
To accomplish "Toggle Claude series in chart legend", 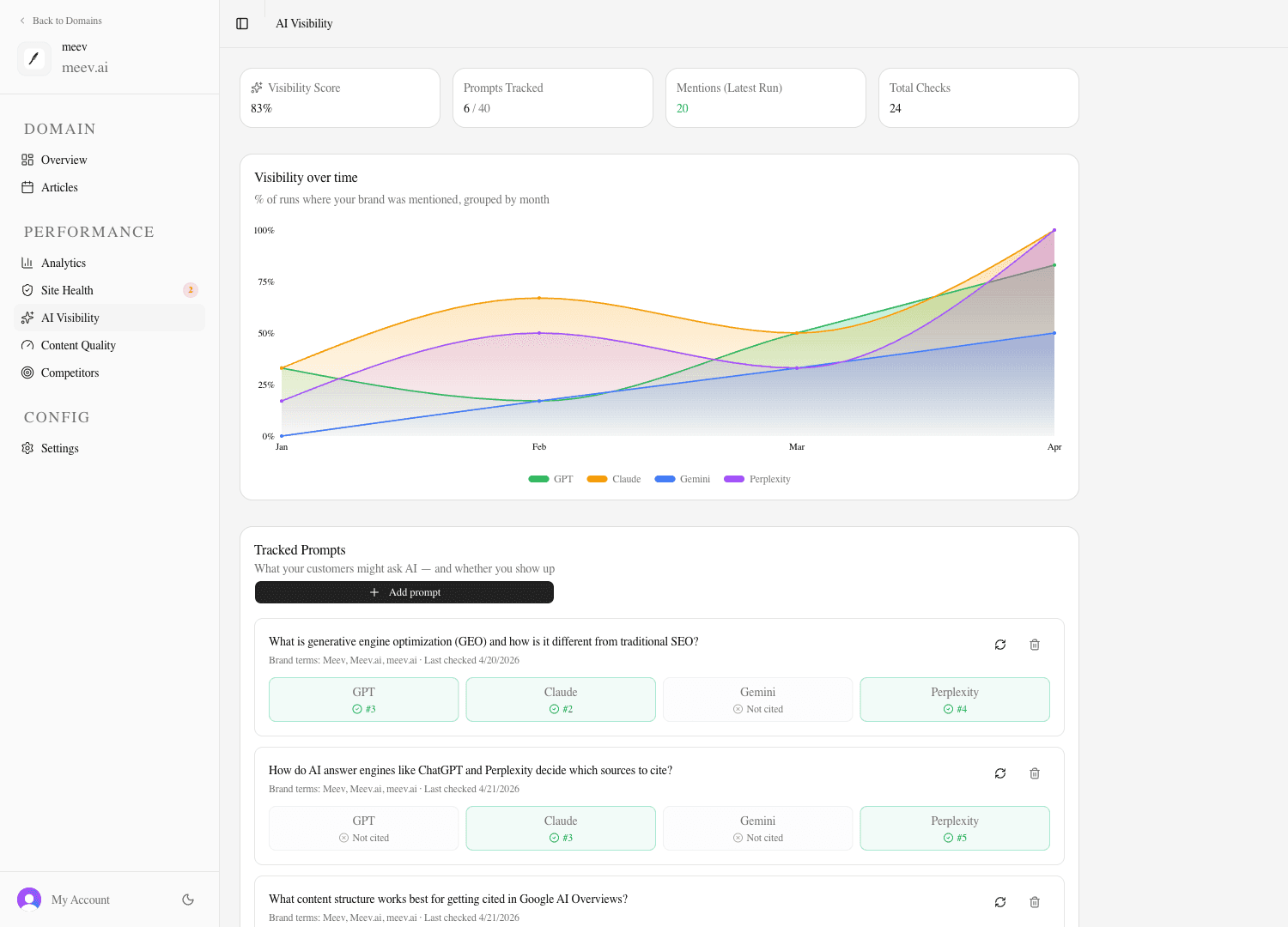I will click(x=614, y=479).
